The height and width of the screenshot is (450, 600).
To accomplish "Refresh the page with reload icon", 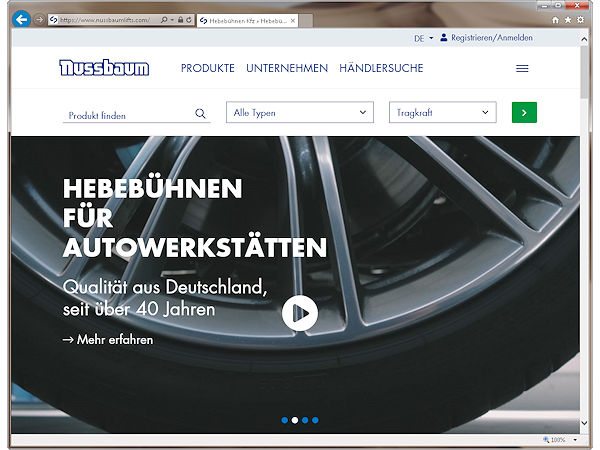I will click(x=189, y=20).
